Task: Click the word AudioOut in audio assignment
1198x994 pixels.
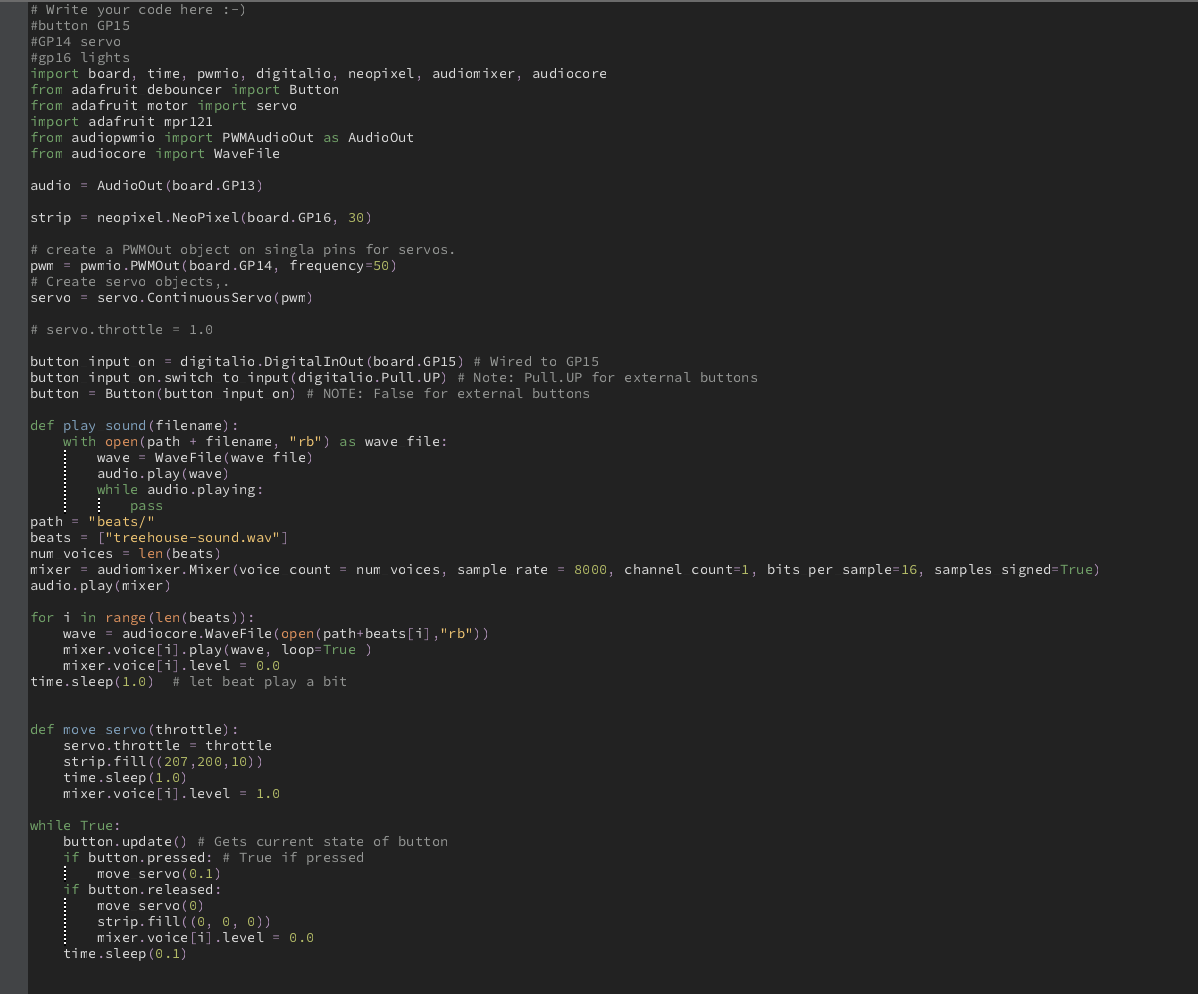Action: [132, 185]
